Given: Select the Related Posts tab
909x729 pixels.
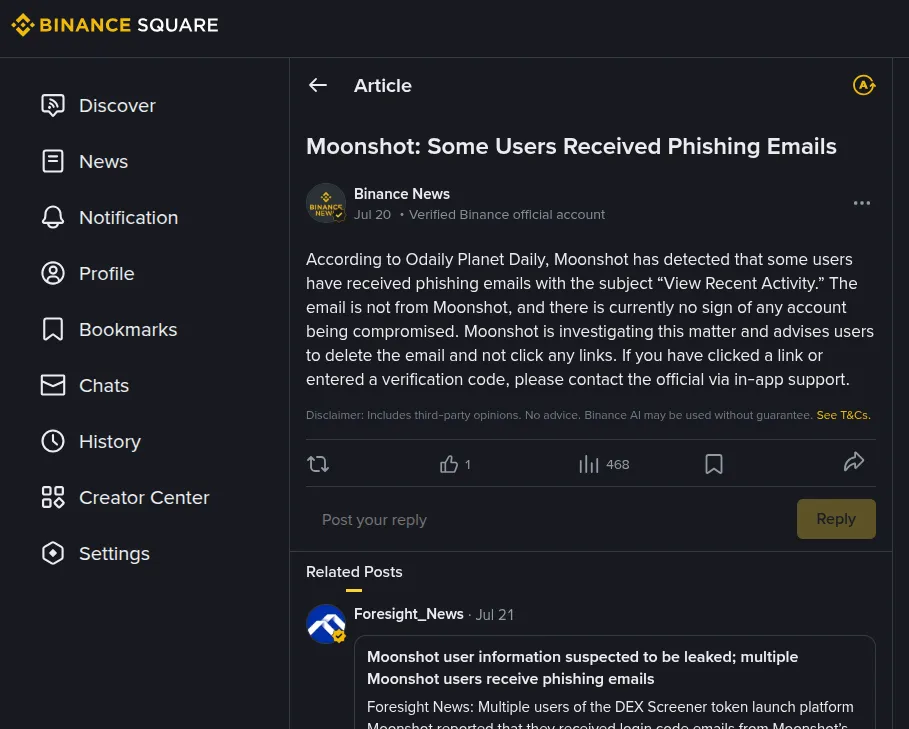Looking at the screenshot, I should 354,572.
